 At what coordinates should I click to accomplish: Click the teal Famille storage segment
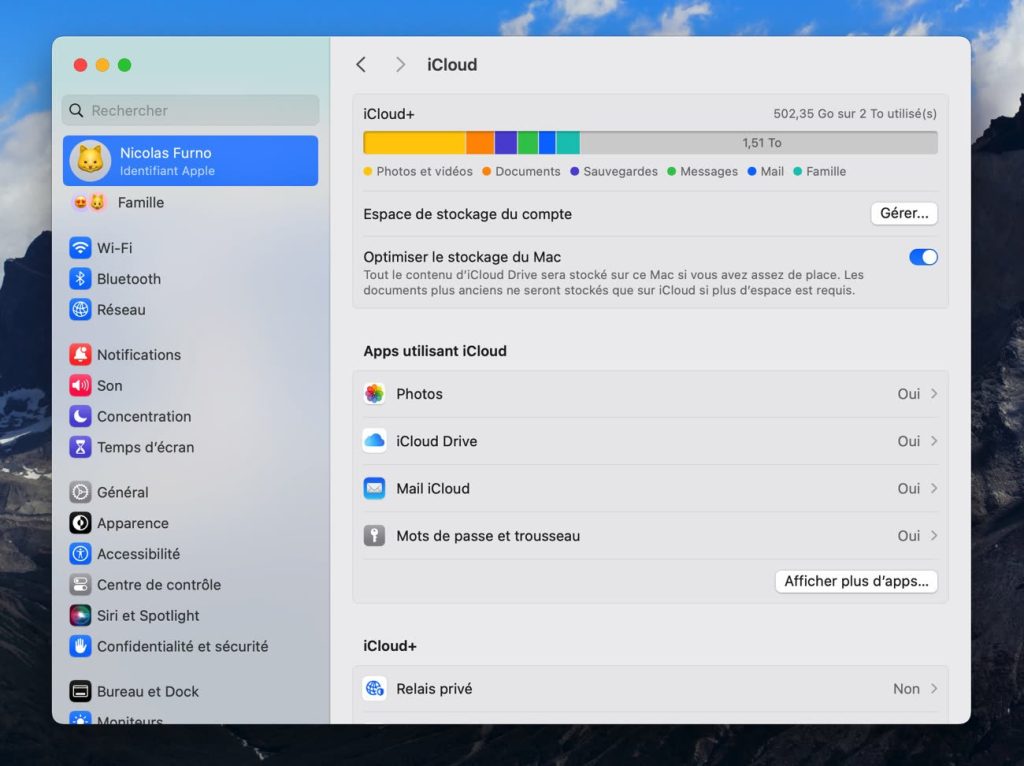click(568, 142)
